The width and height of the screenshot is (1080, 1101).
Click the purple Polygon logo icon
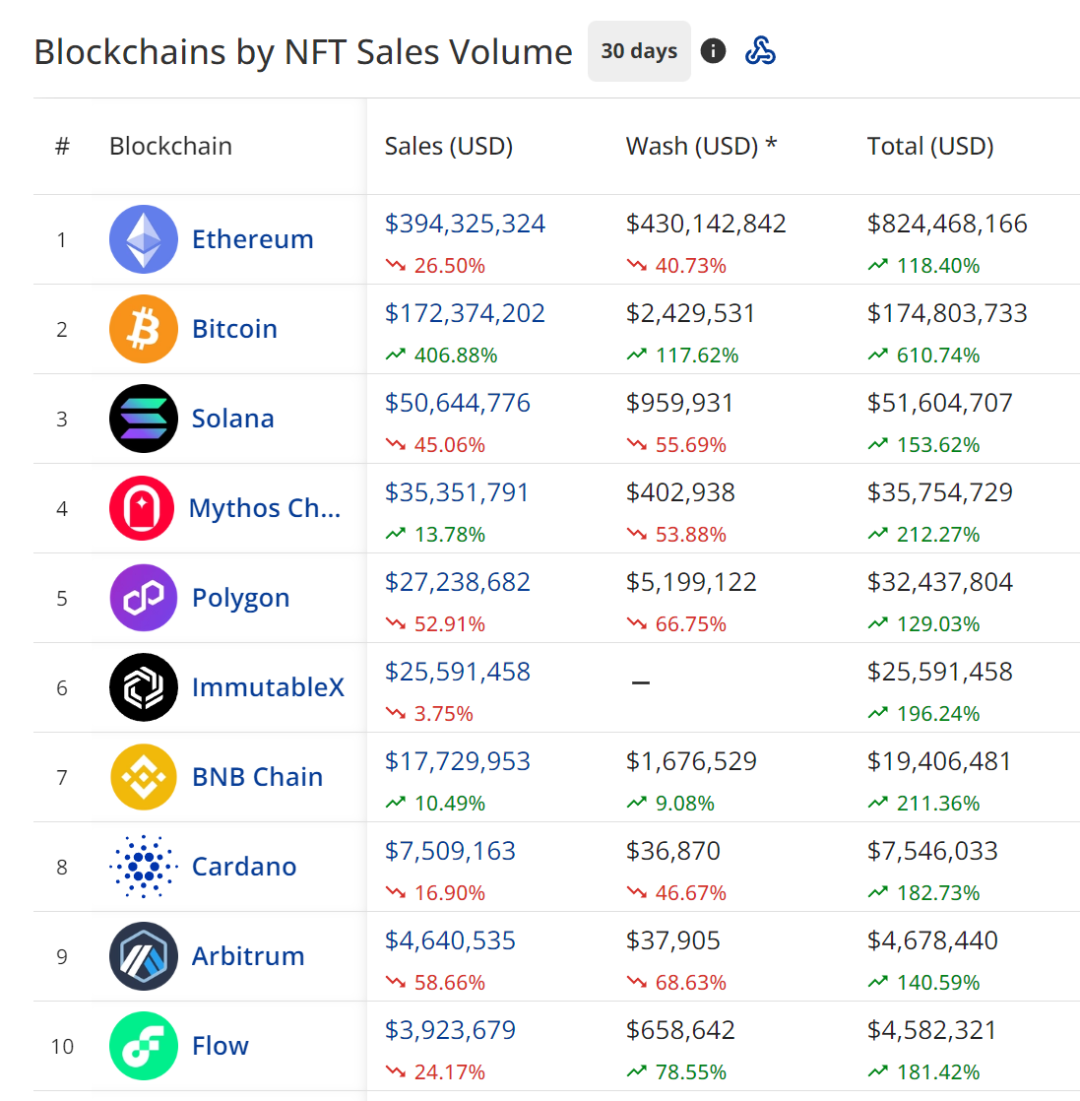click(143, 598)
